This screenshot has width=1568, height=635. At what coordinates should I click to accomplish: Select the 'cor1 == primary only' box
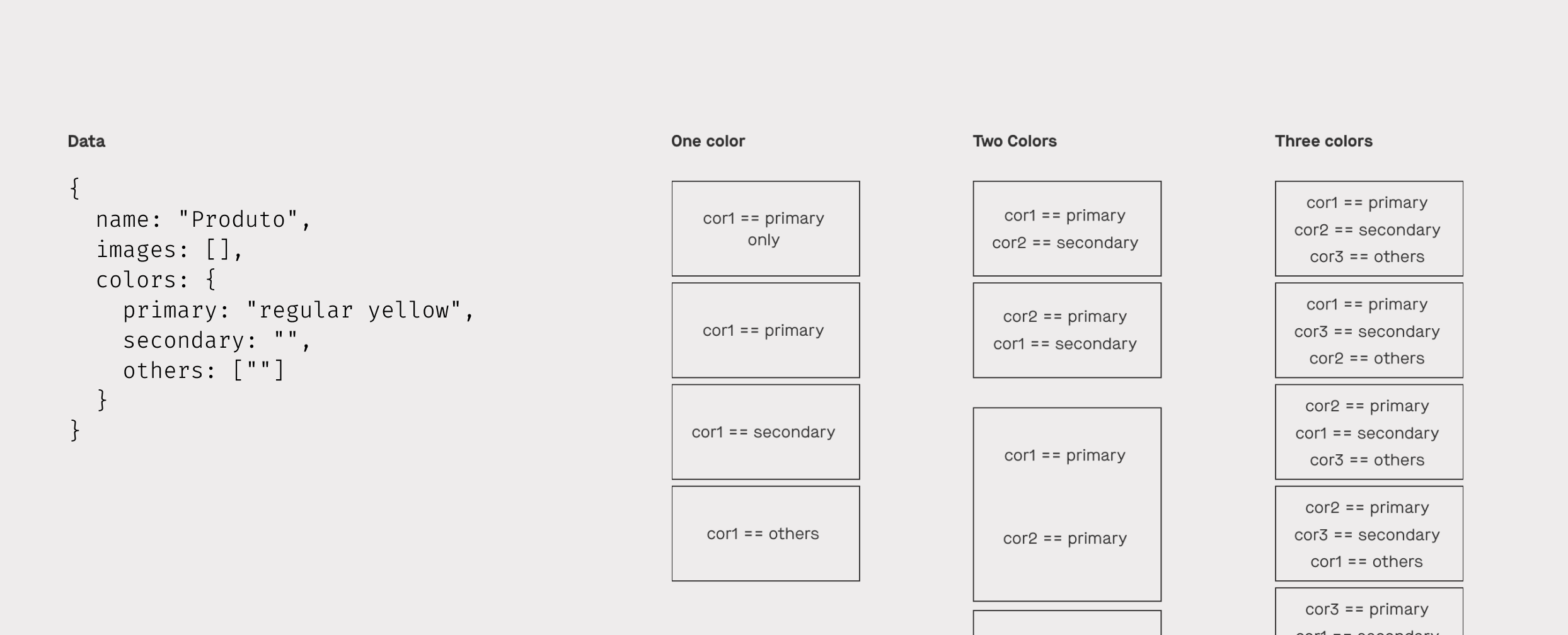(x=765, y=229)
